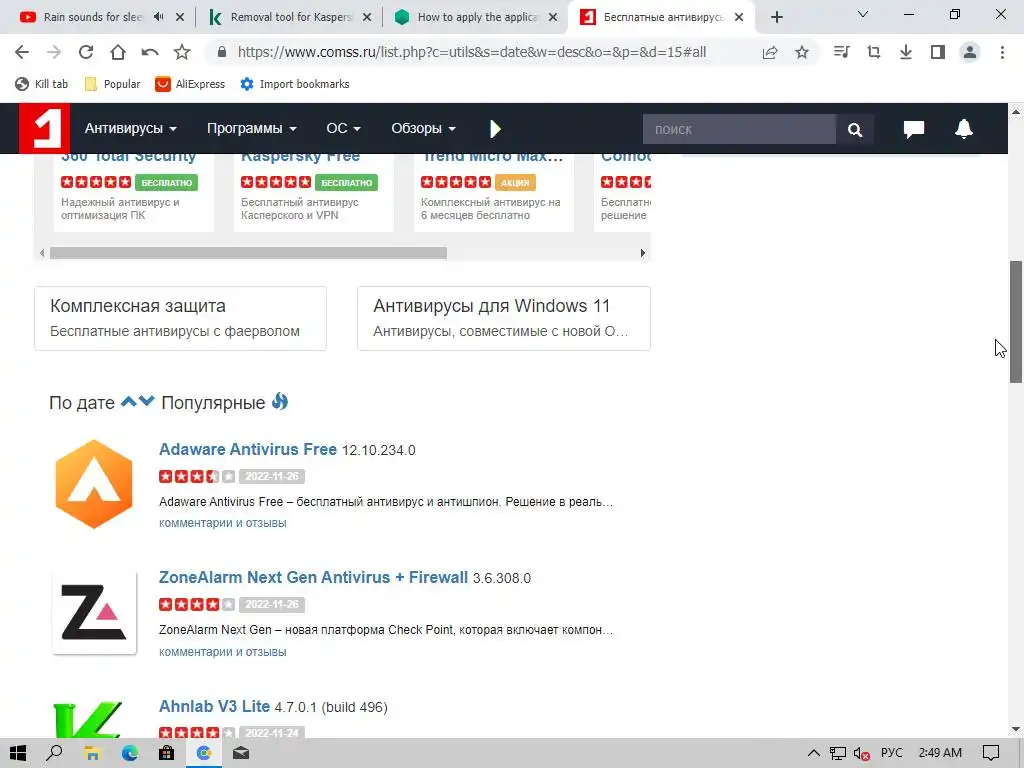This screenshot has height=768, width=1024.
Task: Open the browser downloads icon
Action: [x=905, y=52]
